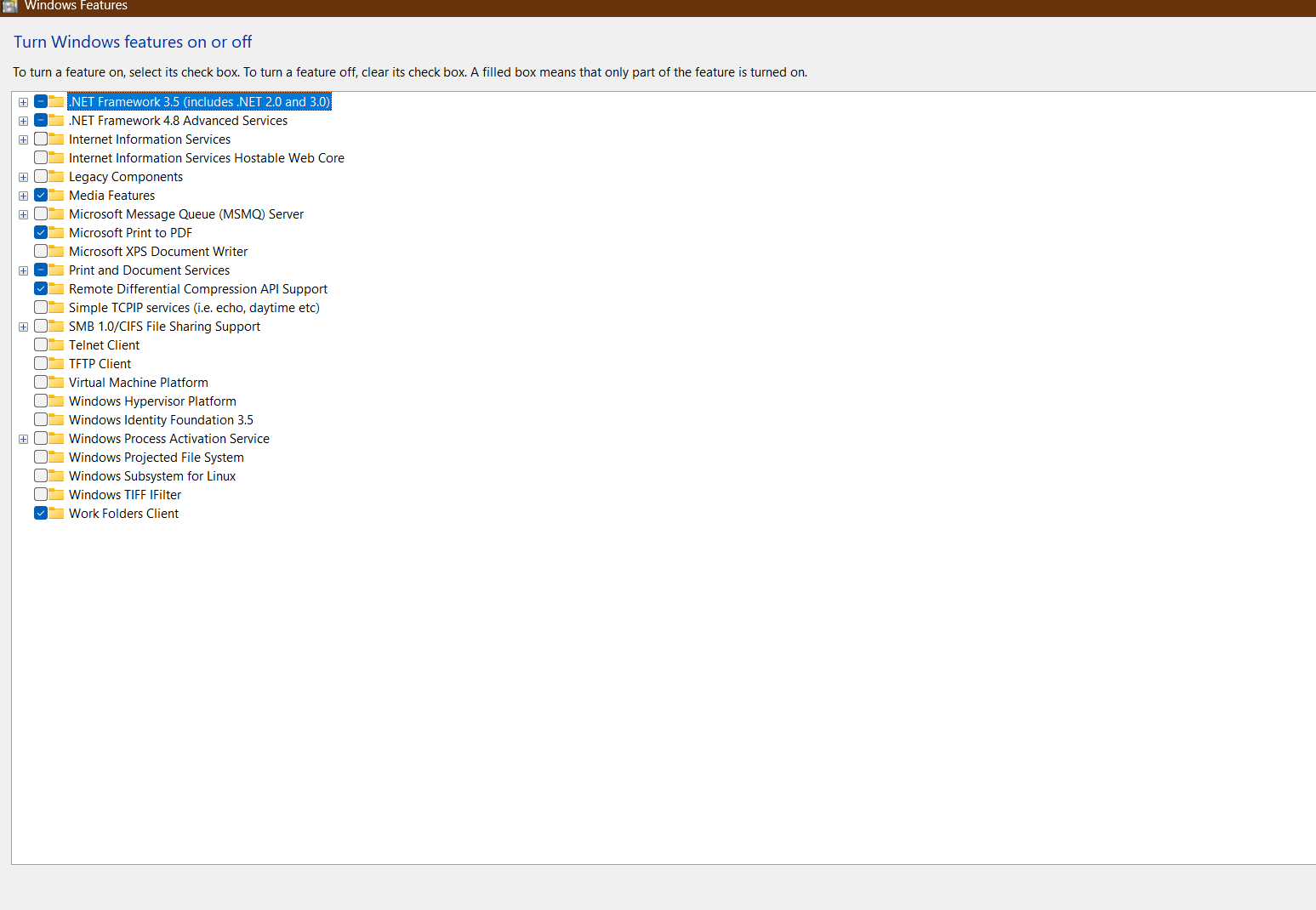Select the Simple TCPIP services label
The width and height of the screenshot is (1316, 910).
pos(194,308)
